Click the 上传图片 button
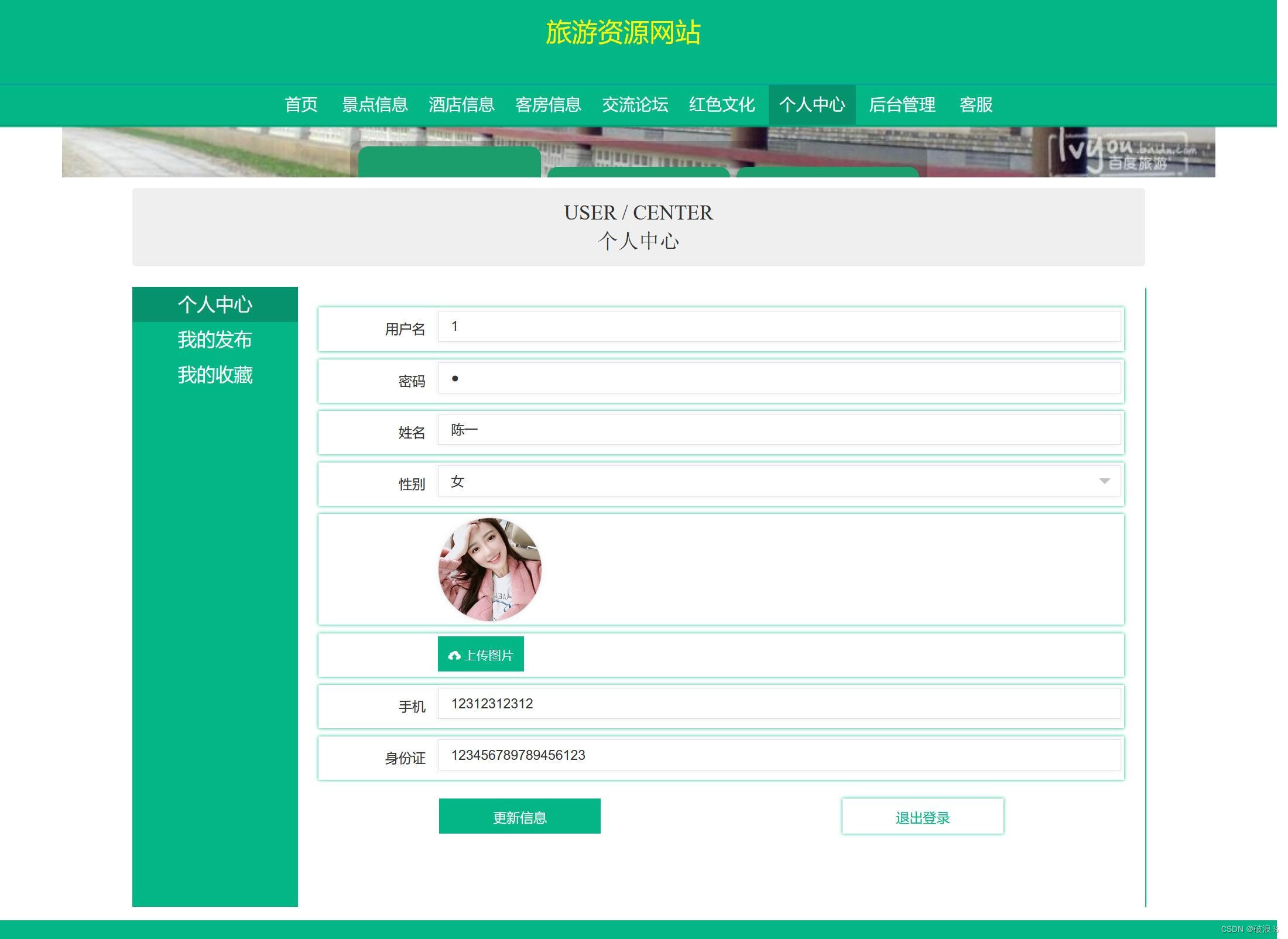Viewport: 1288px width, 939px height. coord(481,654)
